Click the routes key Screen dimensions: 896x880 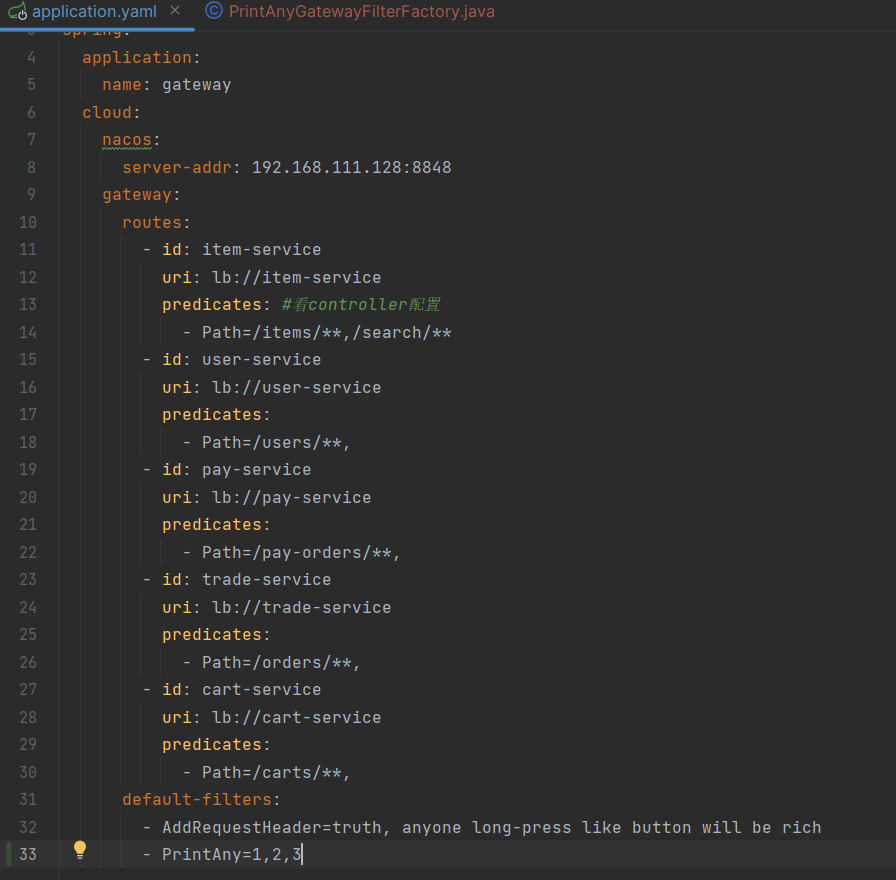coord(154,222)
